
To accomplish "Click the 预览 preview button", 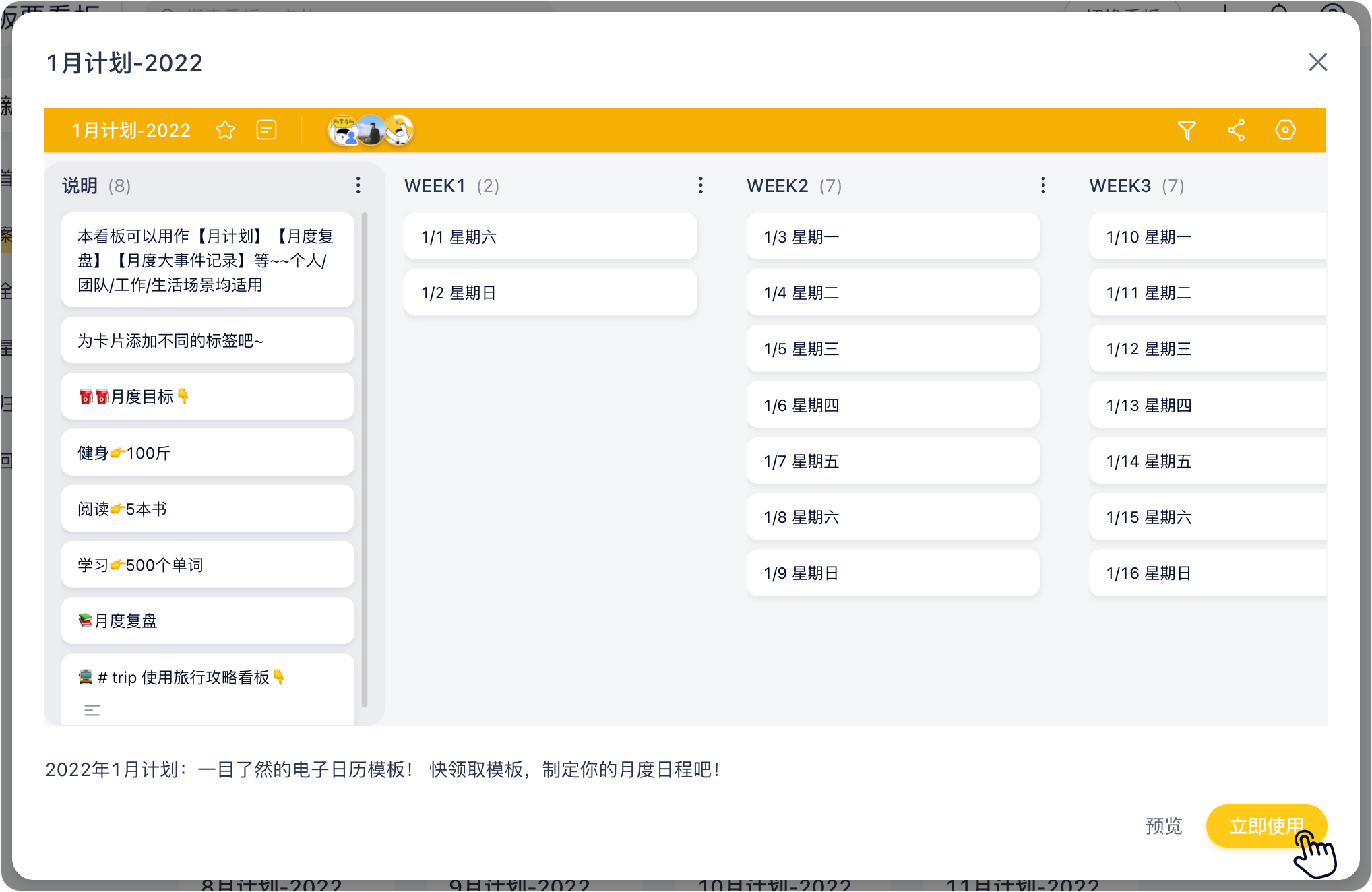I will point(1164,826).
